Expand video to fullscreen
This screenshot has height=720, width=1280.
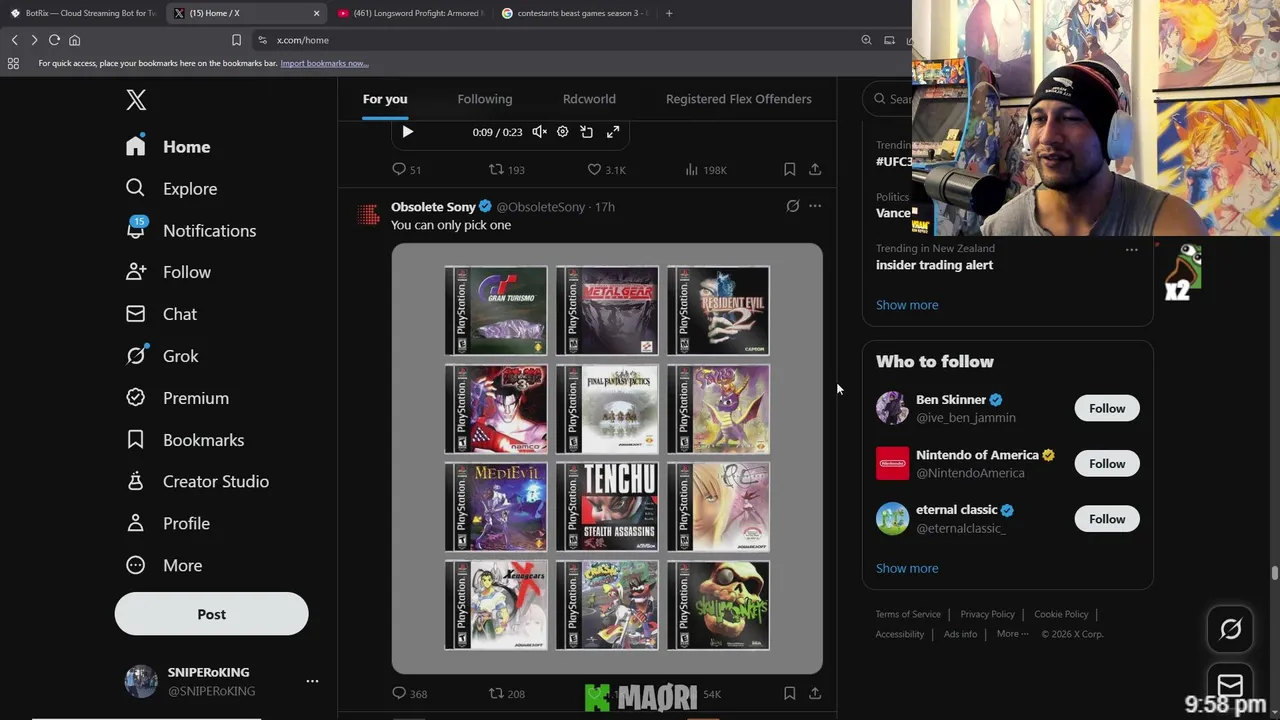click(x=613, y=132)
